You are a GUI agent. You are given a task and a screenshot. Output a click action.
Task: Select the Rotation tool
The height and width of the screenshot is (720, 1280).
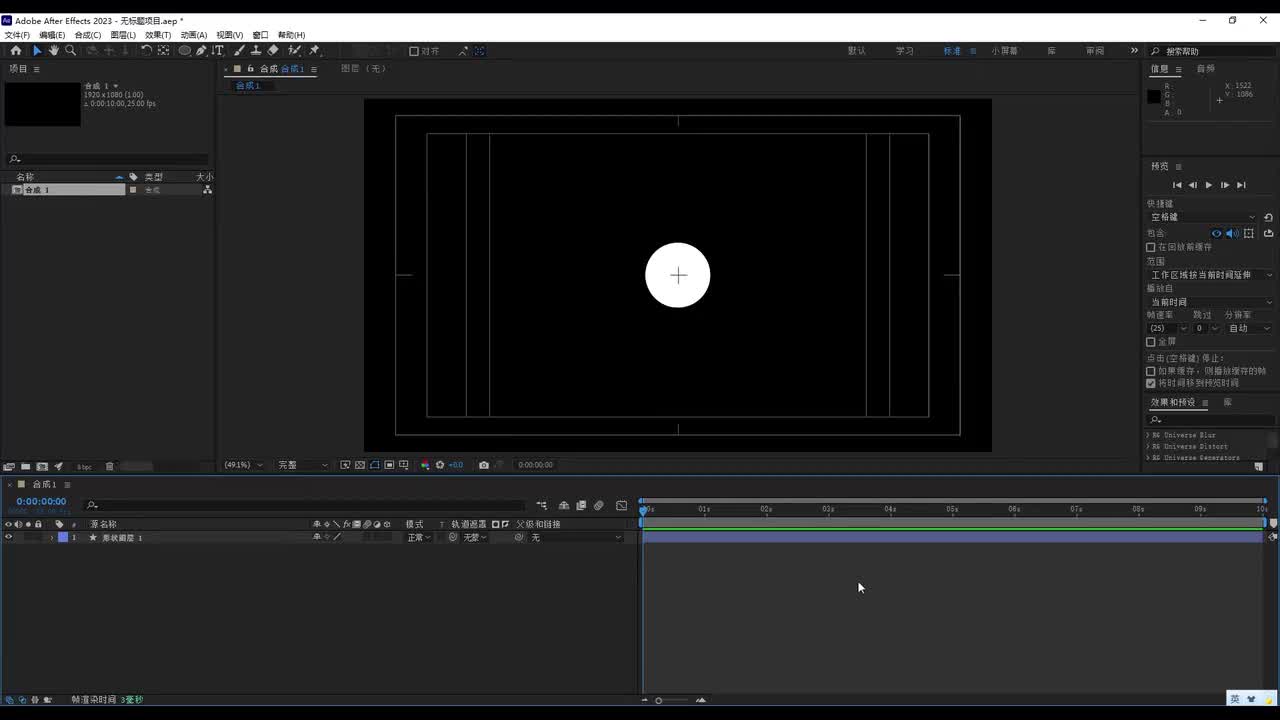146,50
